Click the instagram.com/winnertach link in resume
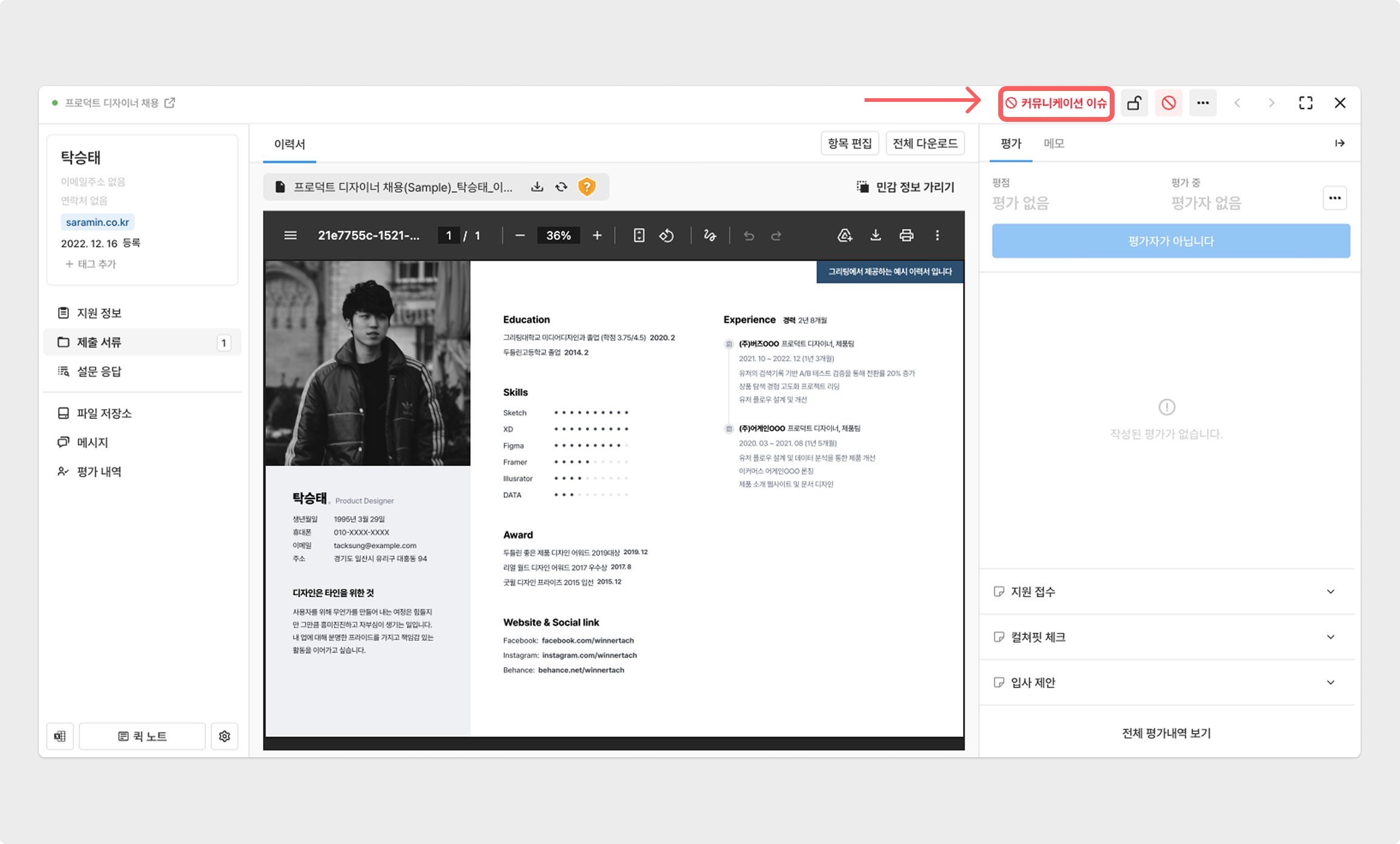Screen dimensions: 1400x844 tap(589, 655)
